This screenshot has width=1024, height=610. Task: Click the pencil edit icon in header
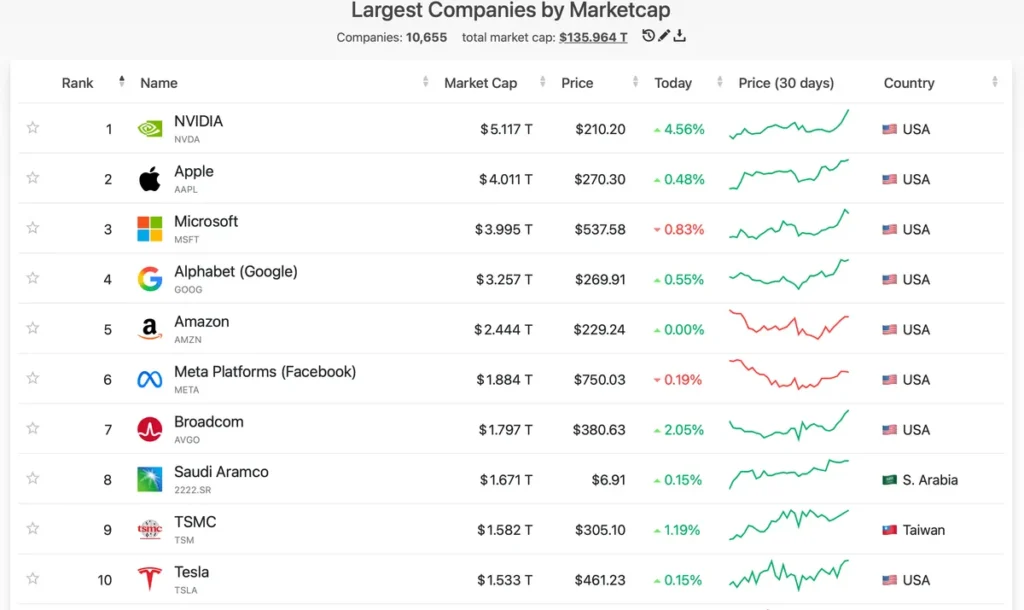(664, 36)
